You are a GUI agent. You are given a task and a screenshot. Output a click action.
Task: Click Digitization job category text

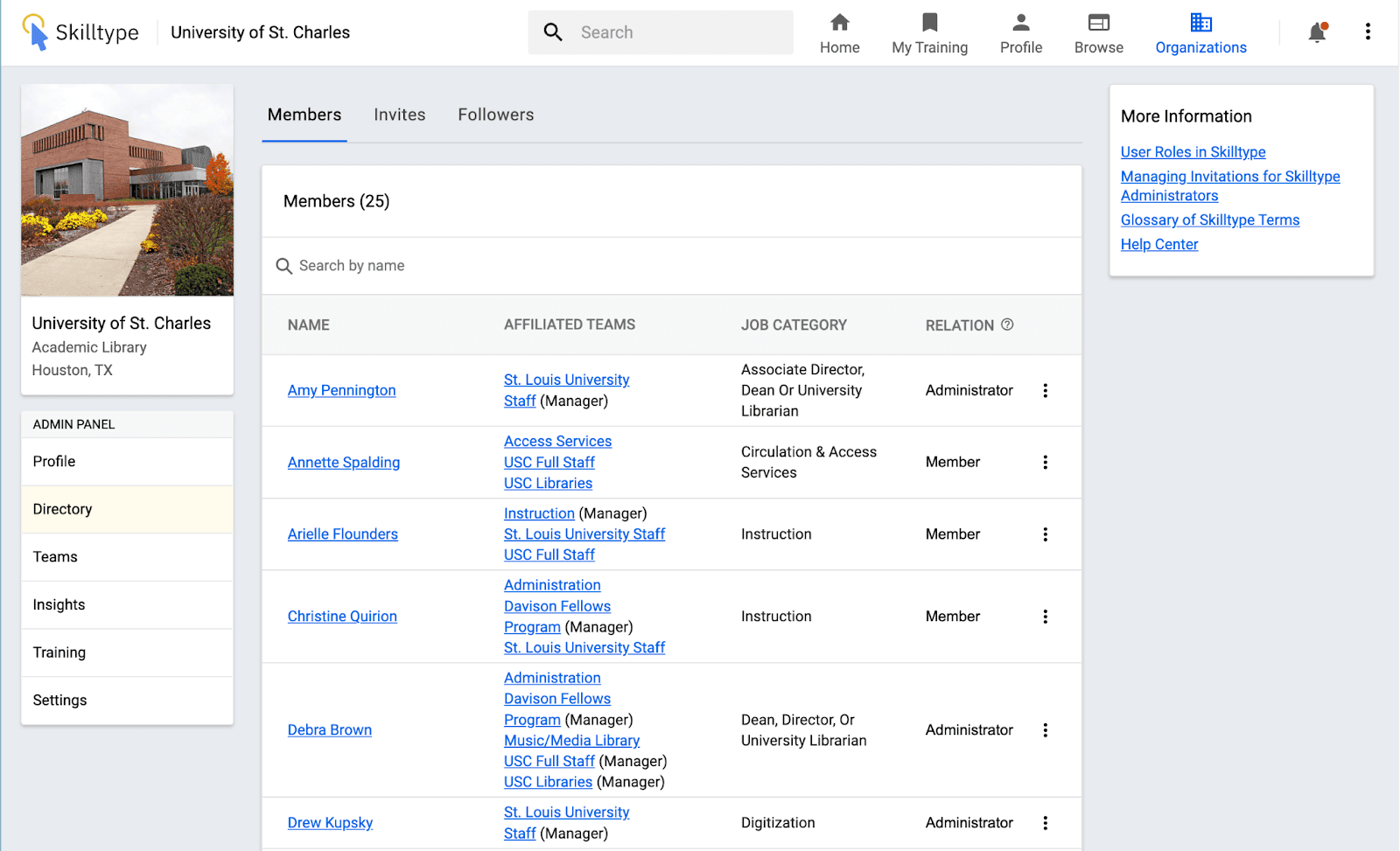pyautogui.click(x=778, y=823)
